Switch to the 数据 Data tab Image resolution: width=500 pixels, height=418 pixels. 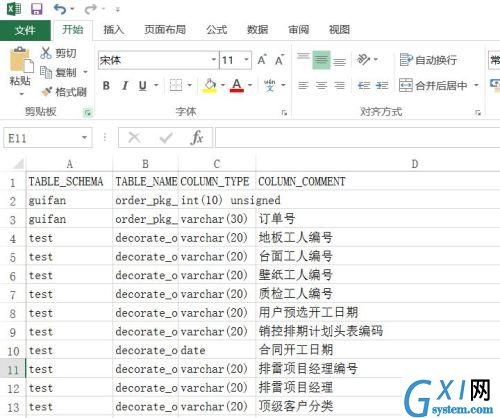257,30
